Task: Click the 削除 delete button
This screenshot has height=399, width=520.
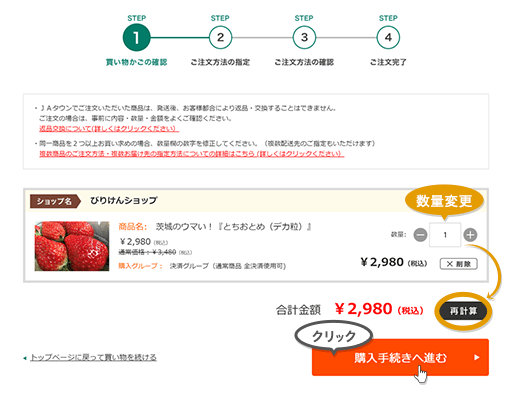Action: coord(459,264)
